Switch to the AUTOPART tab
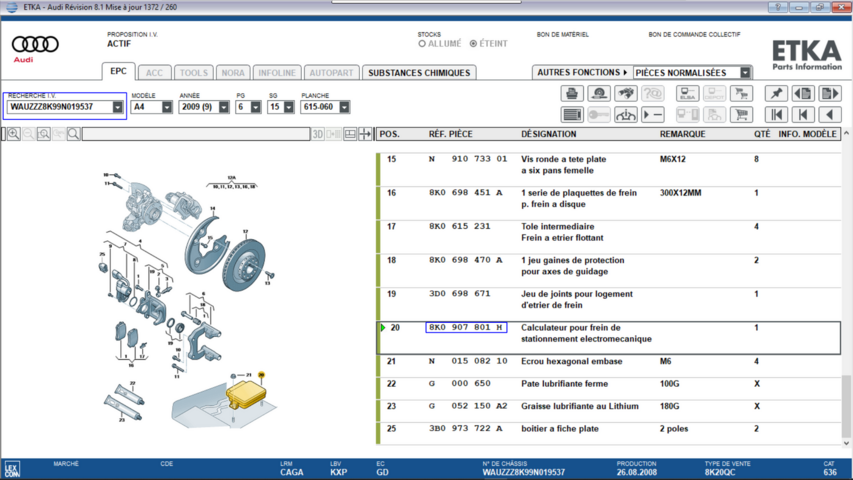 331,73
